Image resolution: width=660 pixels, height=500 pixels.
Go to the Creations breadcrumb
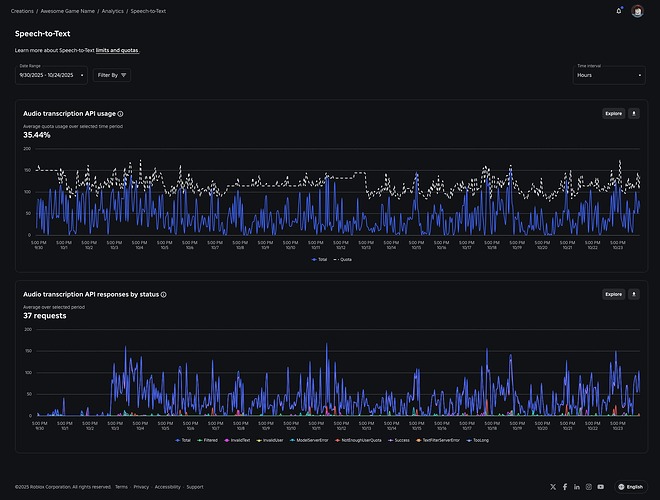pos(22,11)
